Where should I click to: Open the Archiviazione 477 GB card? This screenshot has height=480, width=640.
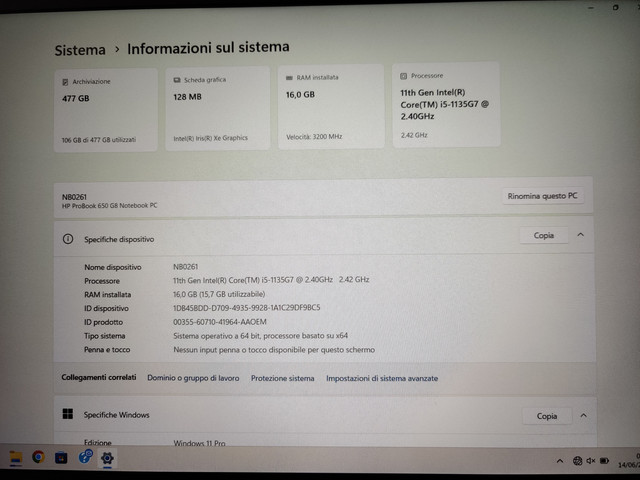[105, 109]
